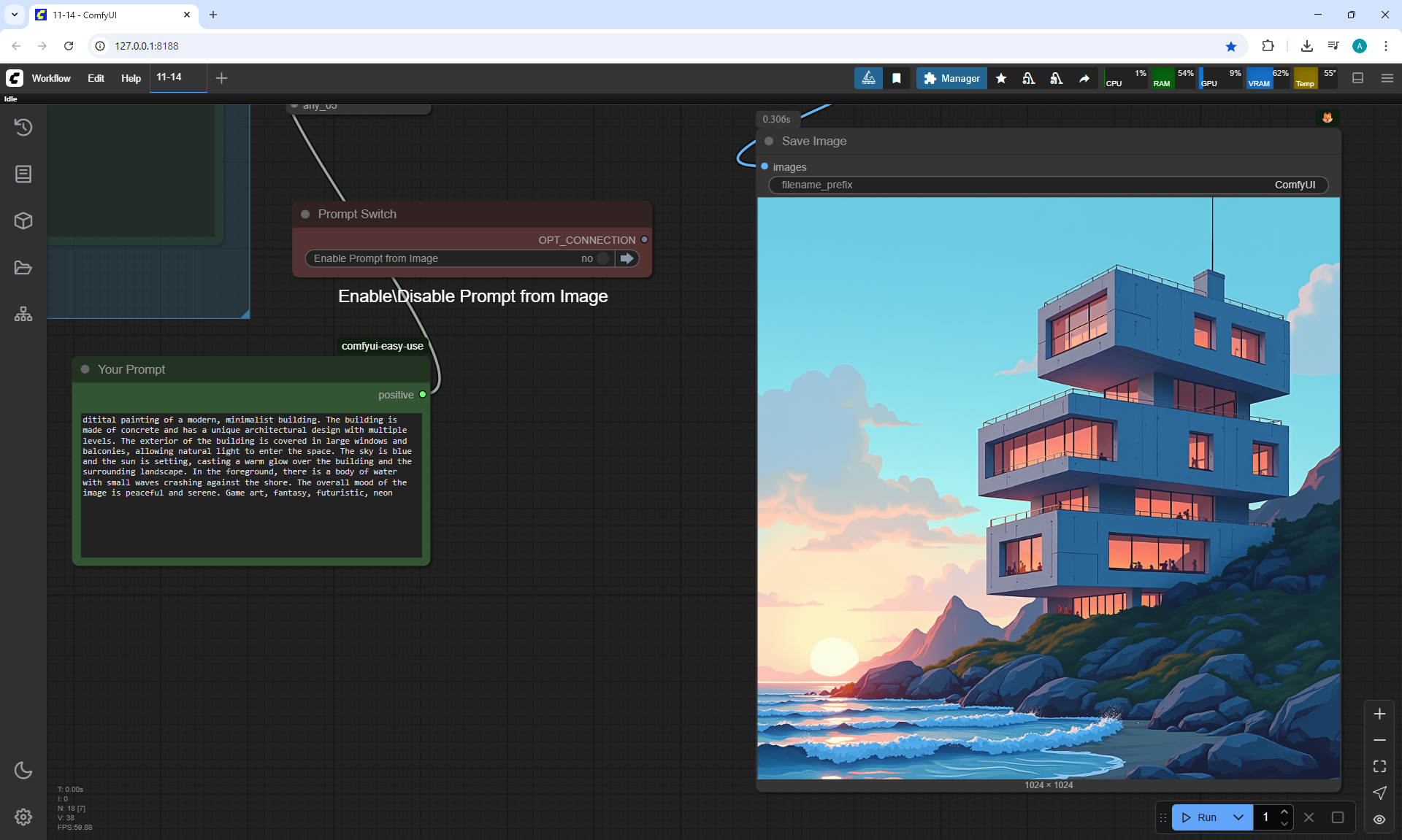This screenshot has width=1402, height=840.
Task: Open the queue history sidebar icon
Action: click(23, 127)
